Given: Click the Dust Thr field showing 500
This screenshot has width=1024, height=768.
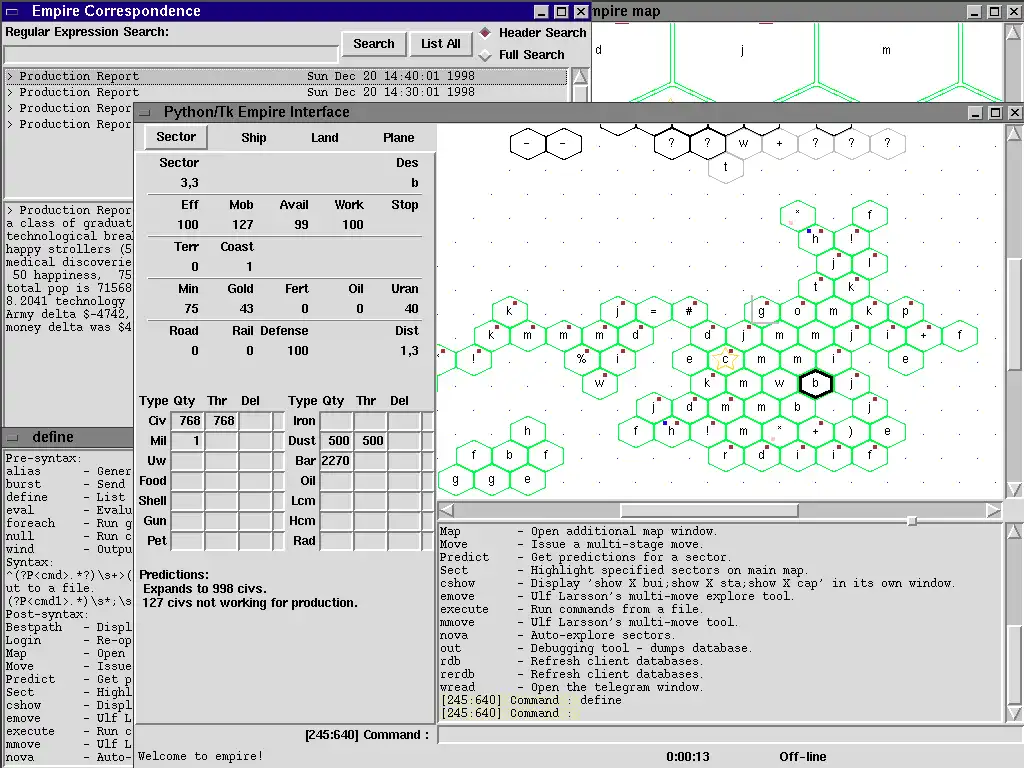Looking at the screenshot, I should click(x=370, y=441).
